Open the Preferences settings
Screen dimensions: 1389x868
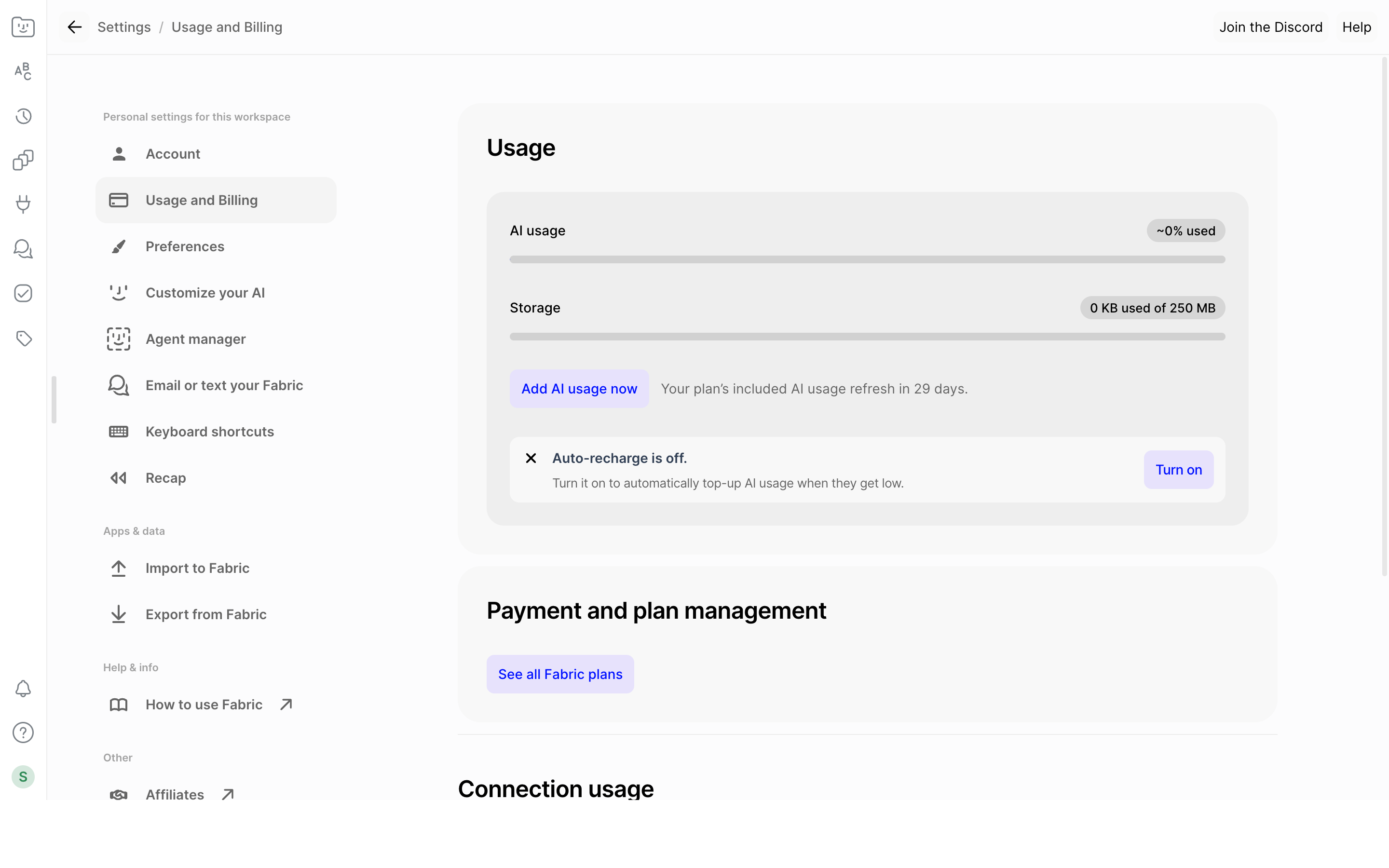click(x=216, y=246)
